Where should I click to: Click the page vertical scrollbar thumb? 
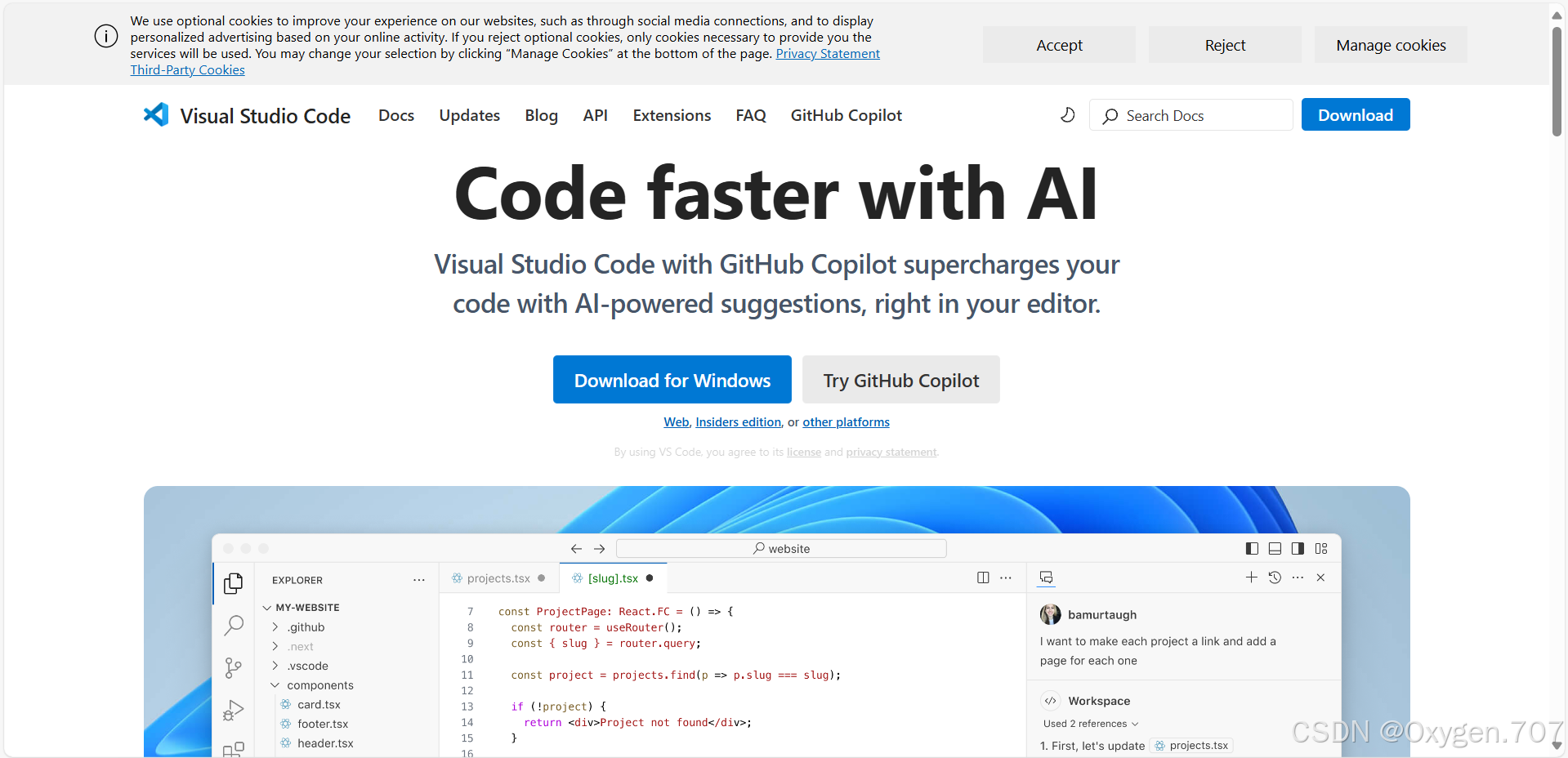[x=1557, y=82]
